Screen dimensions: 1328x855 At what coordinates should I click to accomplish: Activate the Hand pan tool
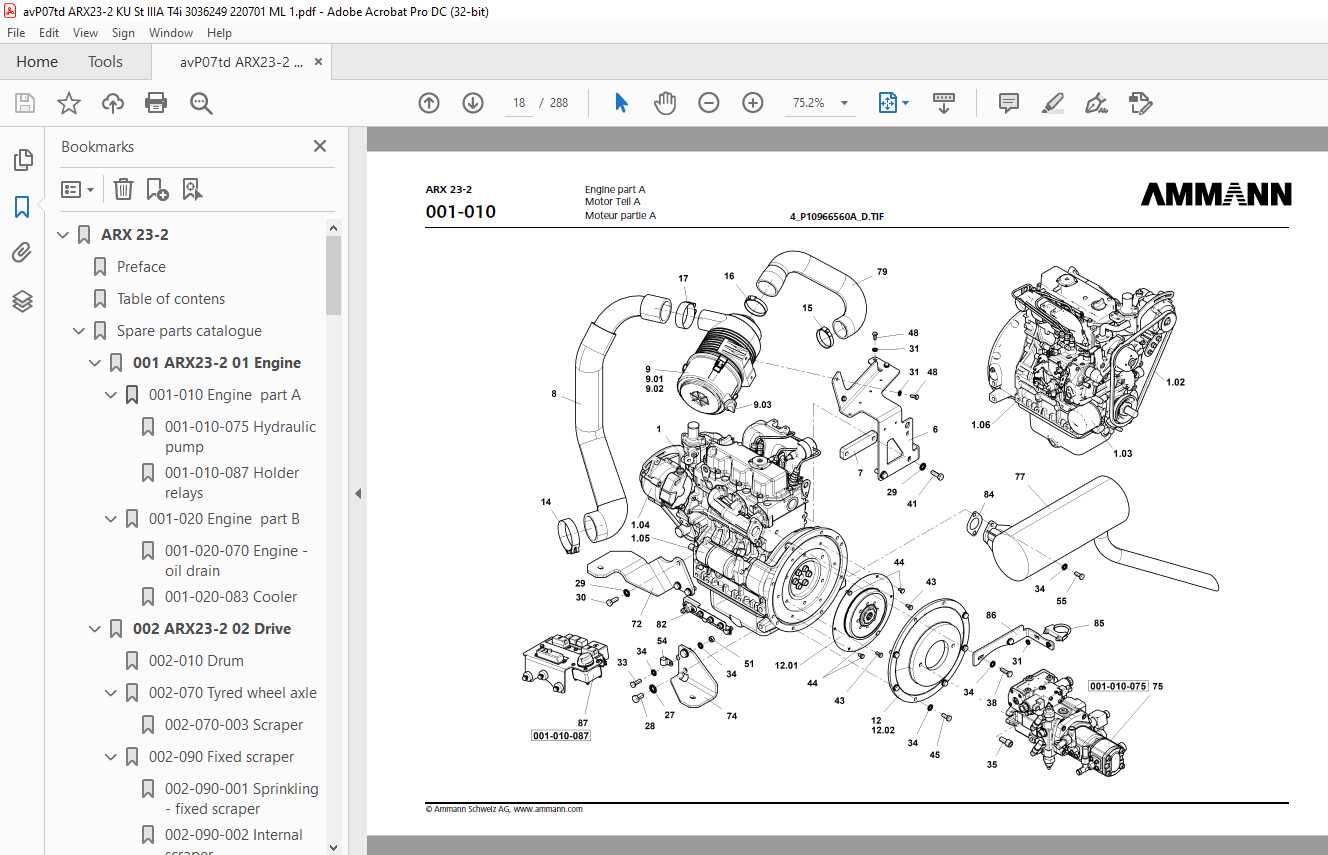click(x=665, y=103)
